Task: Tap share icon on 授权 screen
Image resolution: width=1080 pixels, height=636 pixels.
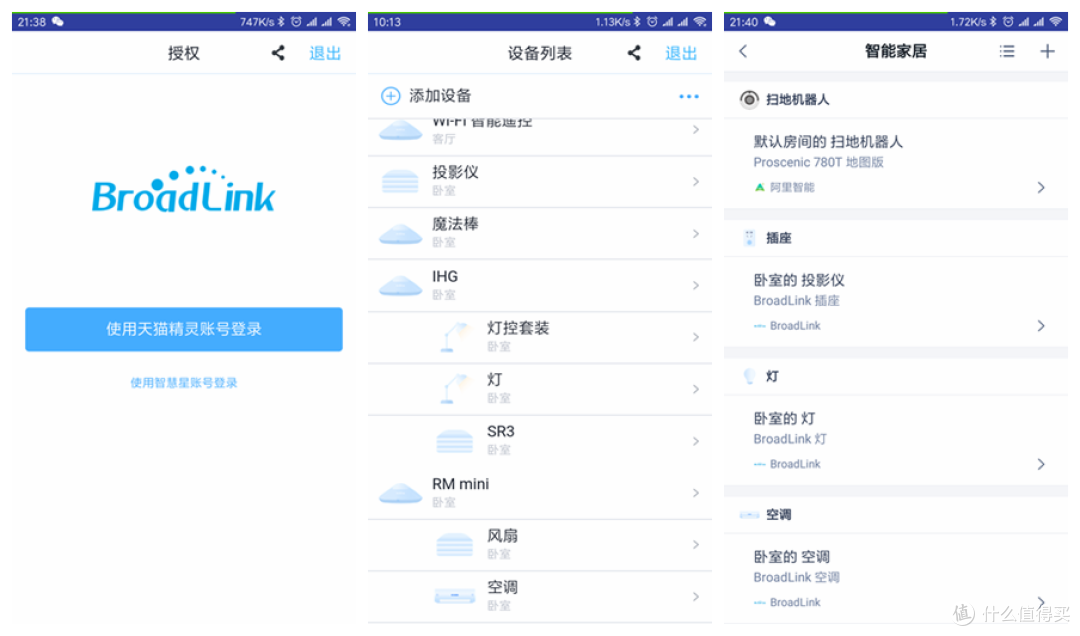Action: point(278,53)
